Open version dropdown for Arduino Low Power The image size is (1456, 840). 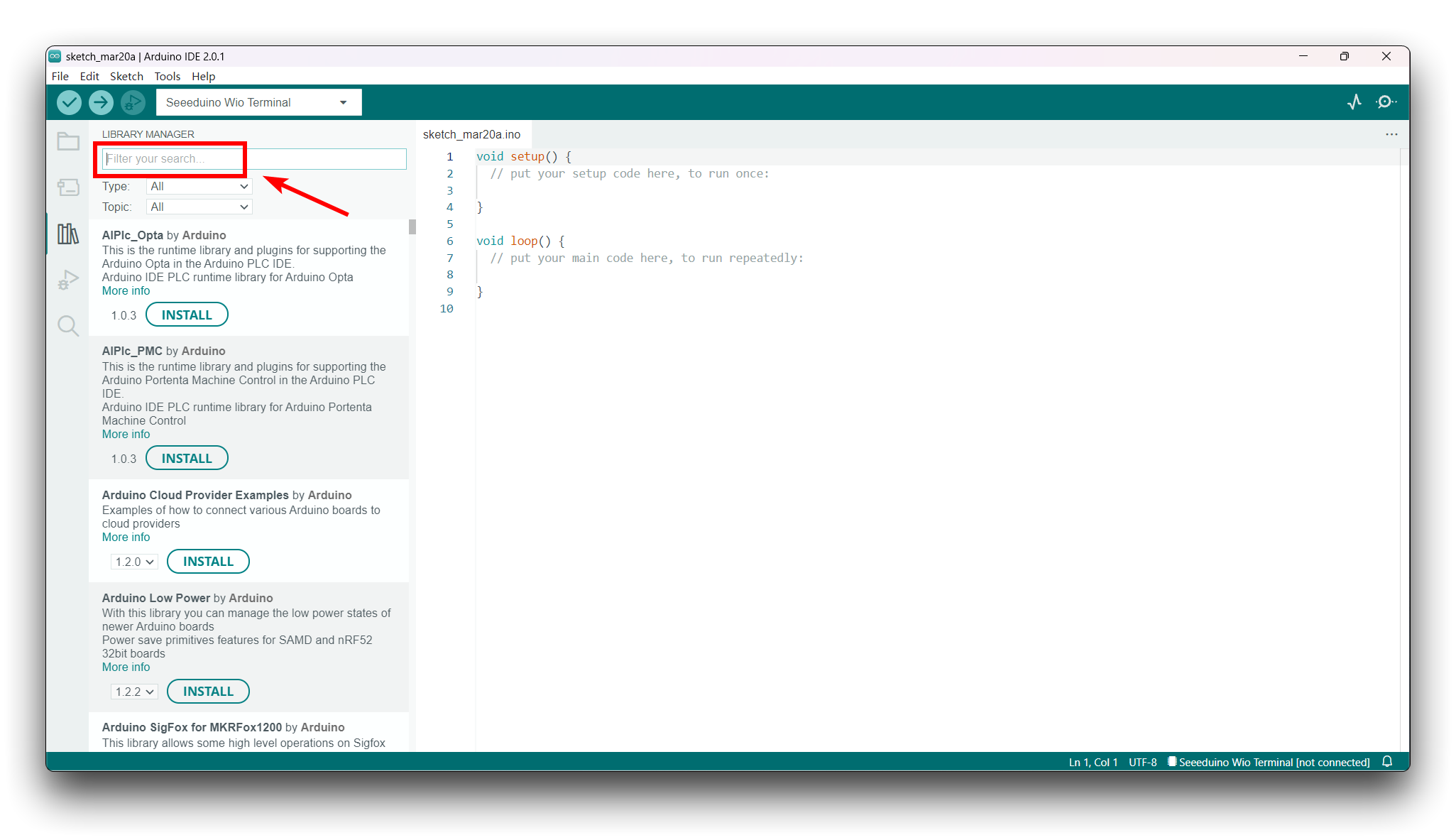(x=134, y=692)
